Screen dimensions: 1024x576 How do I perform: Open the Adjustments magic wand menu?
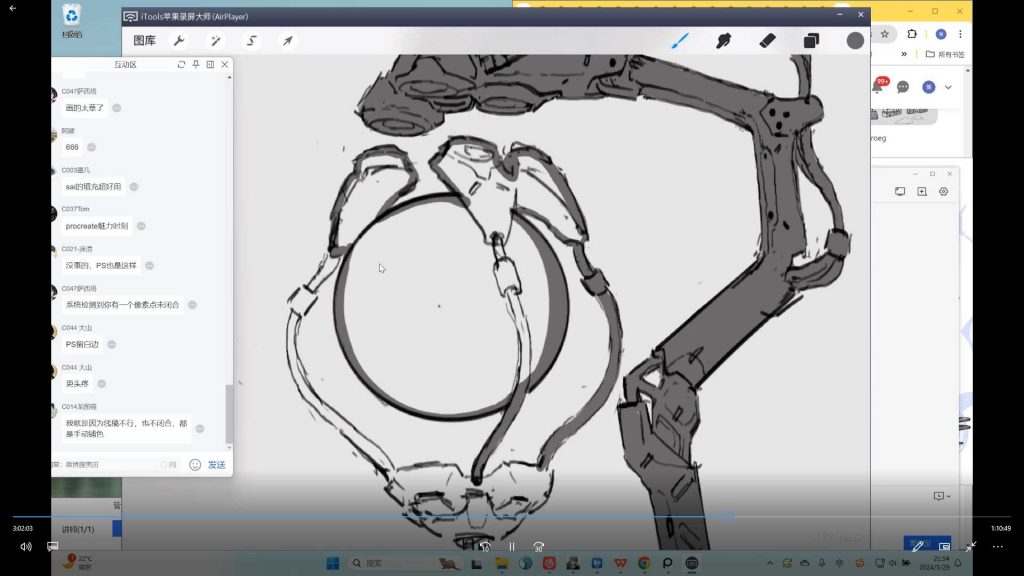(x=215, y=41)
